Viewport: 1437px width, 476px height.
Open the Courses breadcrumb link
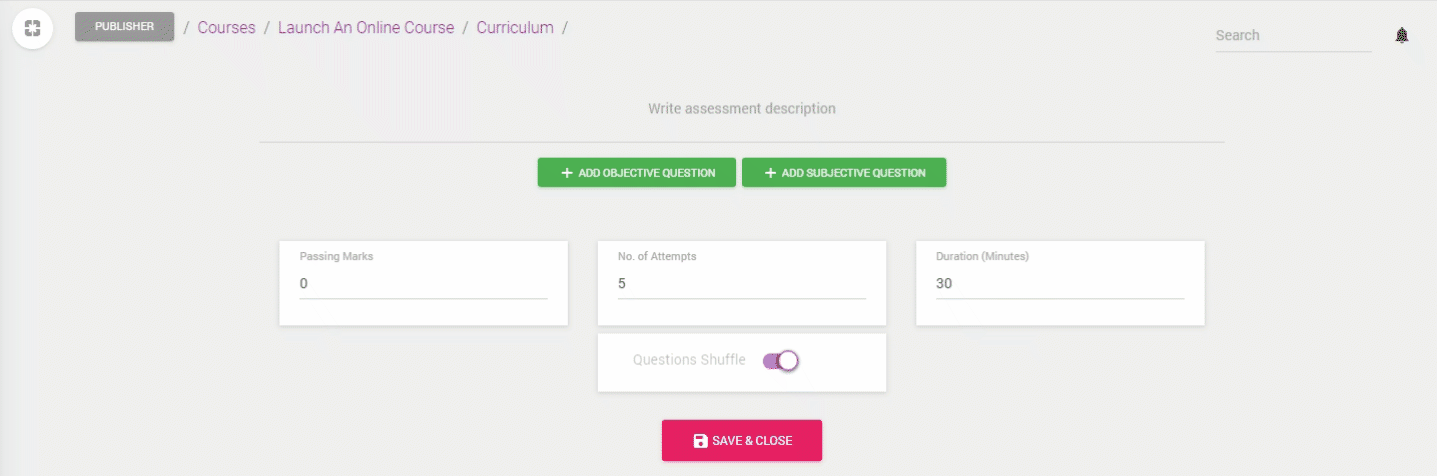pyautogui.click(x=226, y=28)
